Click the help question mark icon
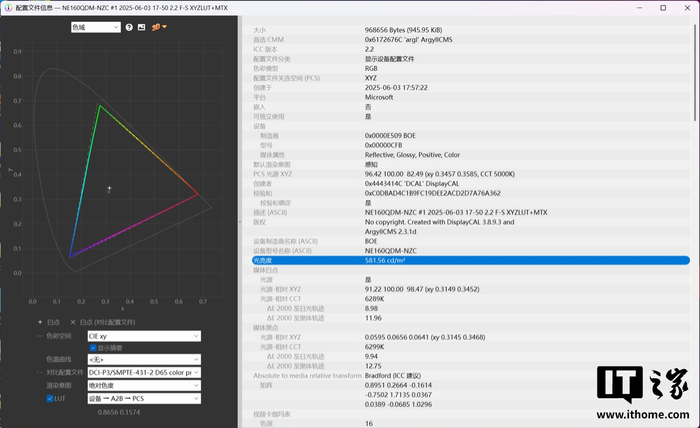Viewport: 700px width, 428px height. click(128, 27)
